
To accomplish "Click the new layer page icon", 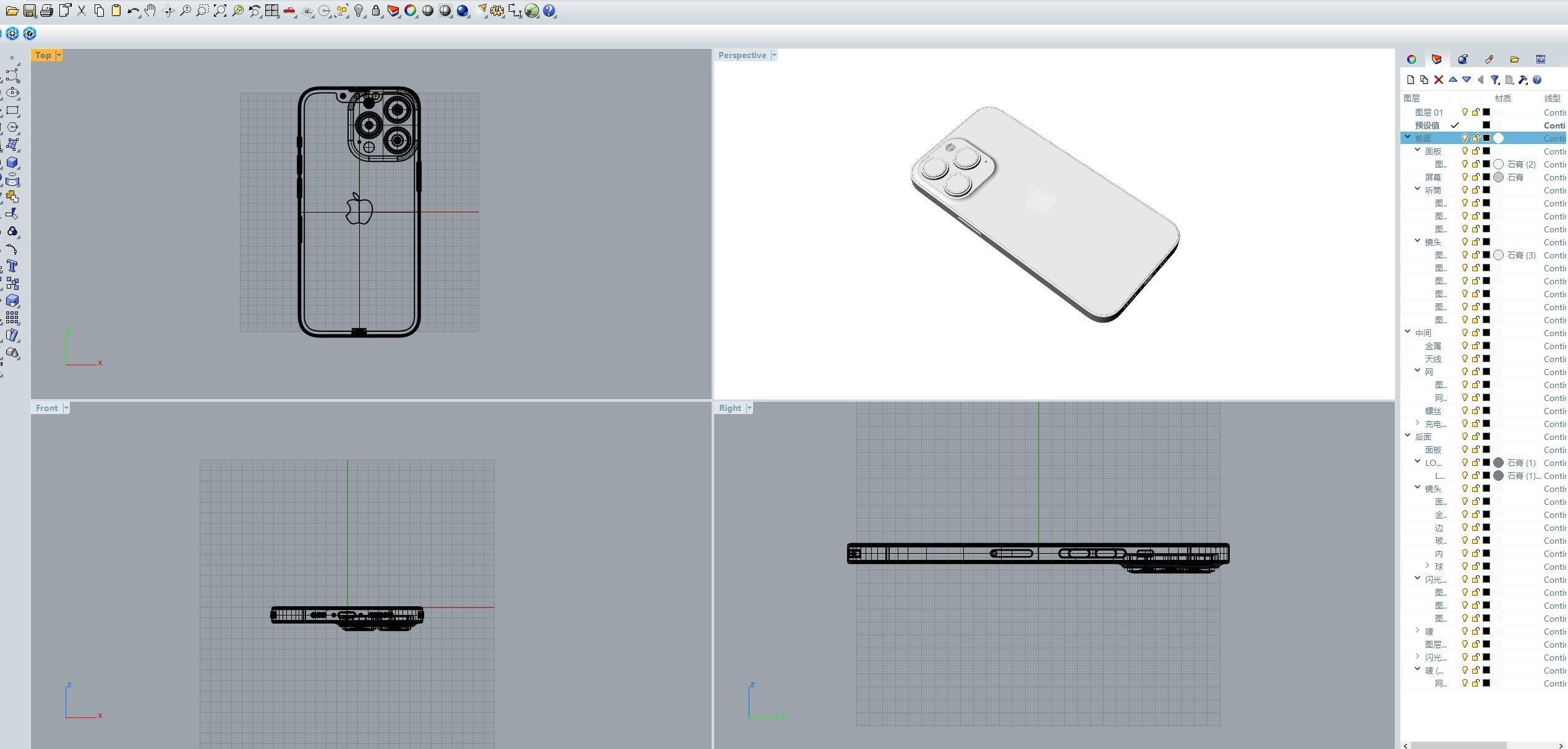I will tap(1410, 80).
